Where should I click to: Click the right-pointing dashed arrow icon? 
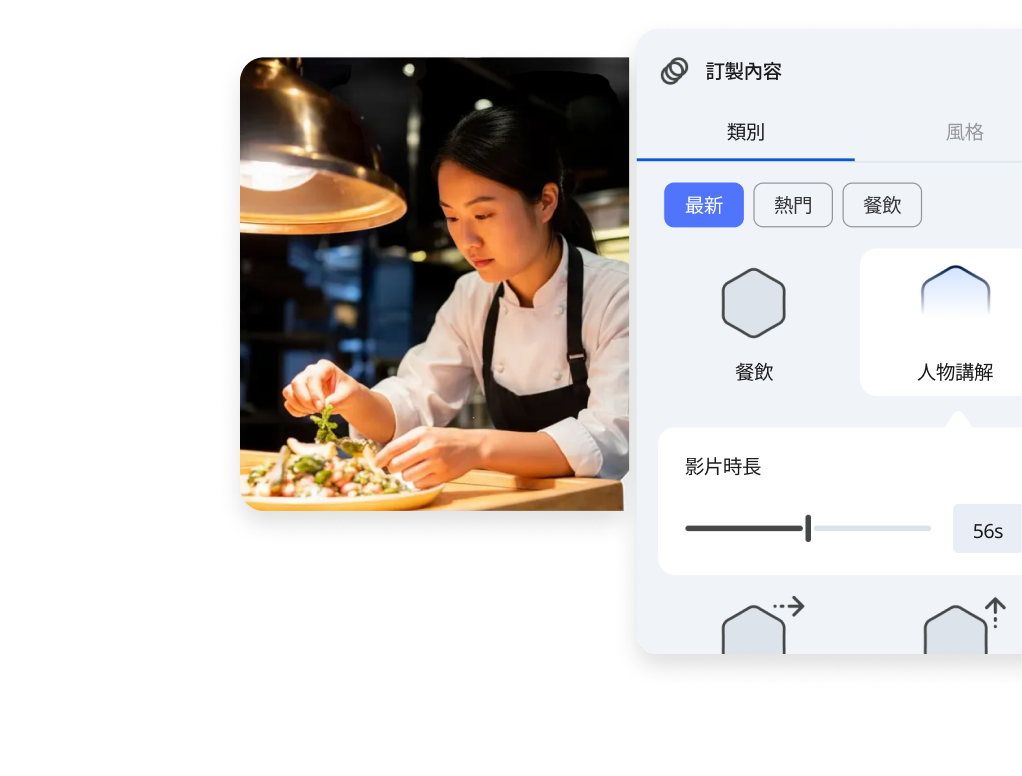point(789,607)
